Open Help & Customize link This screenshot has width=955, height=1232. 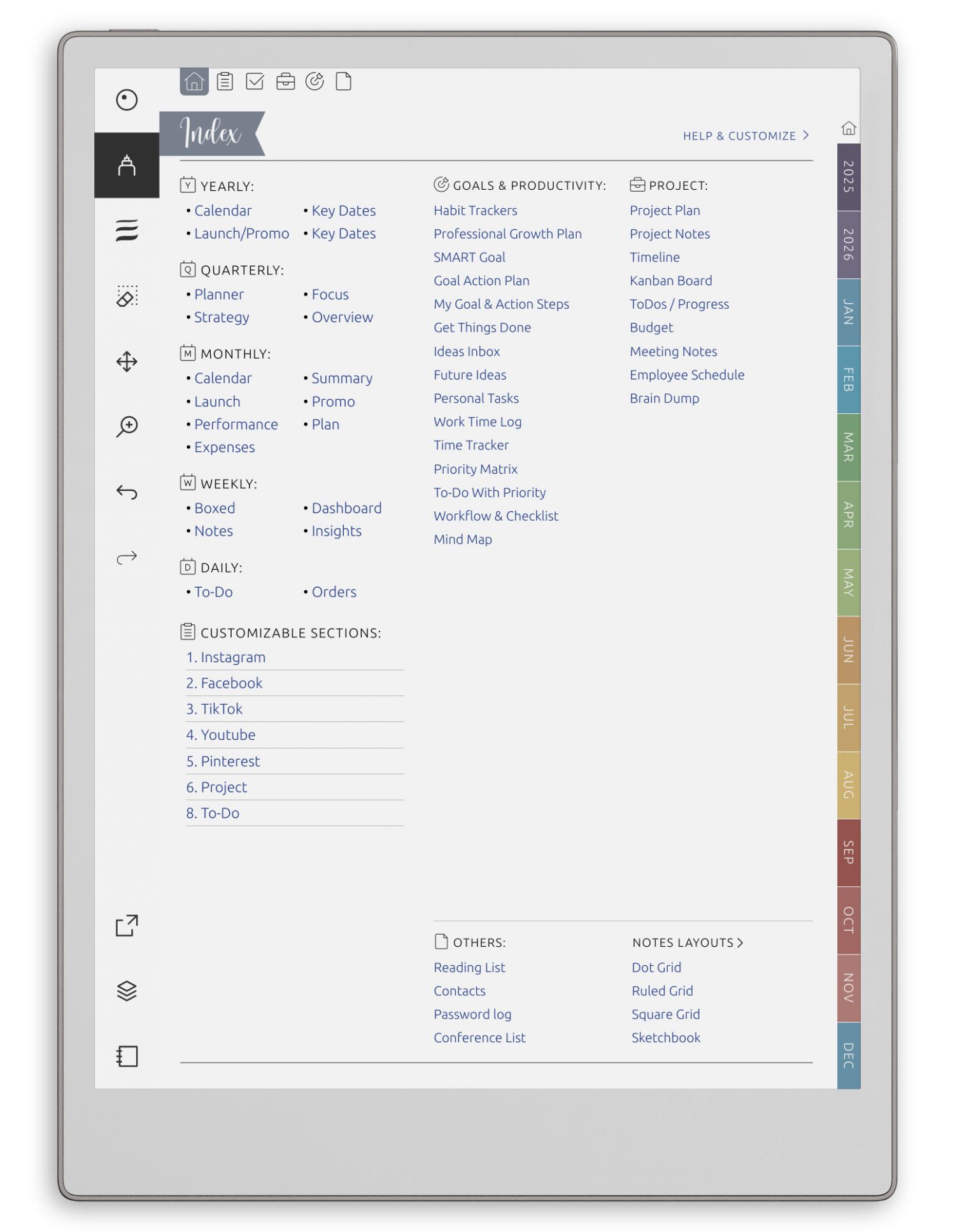[746, 136]
